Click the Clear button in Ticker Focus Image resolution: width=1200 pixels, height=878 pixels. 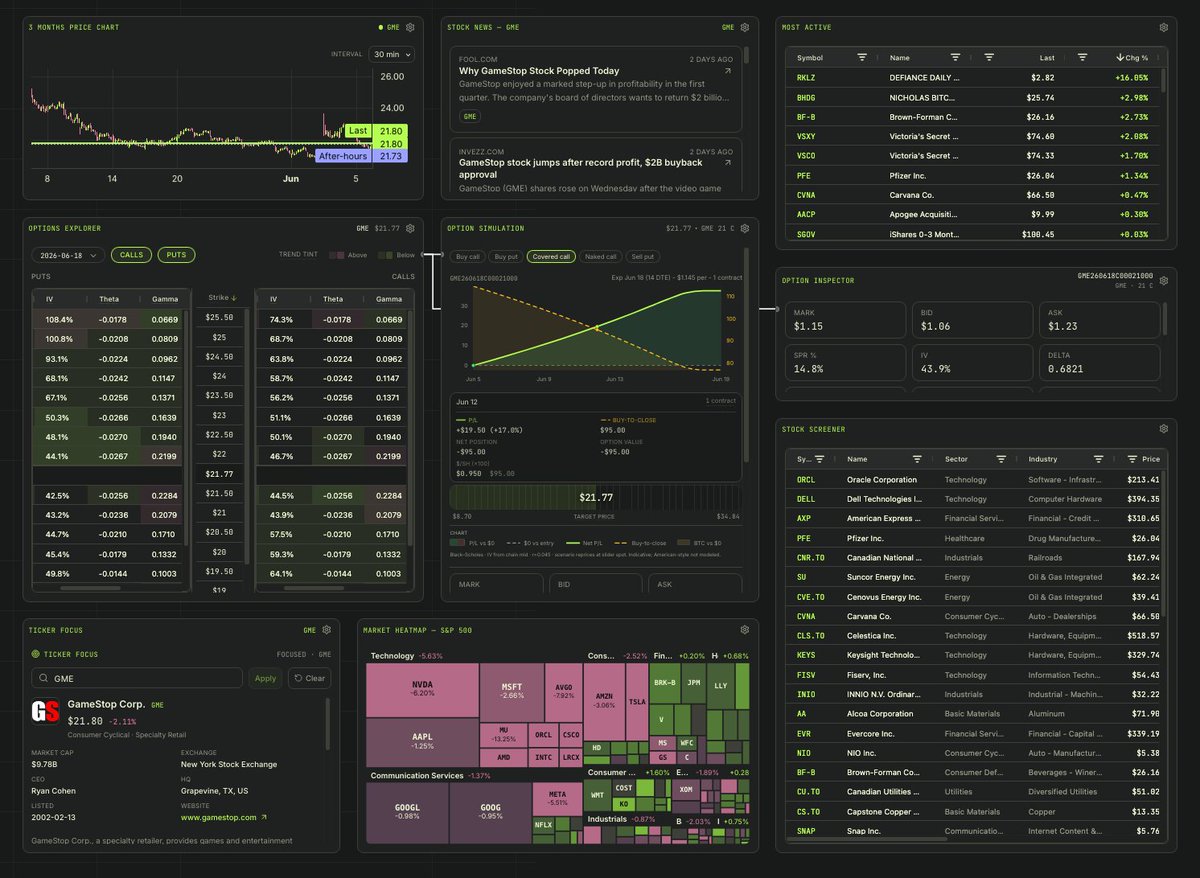point(309,678)
